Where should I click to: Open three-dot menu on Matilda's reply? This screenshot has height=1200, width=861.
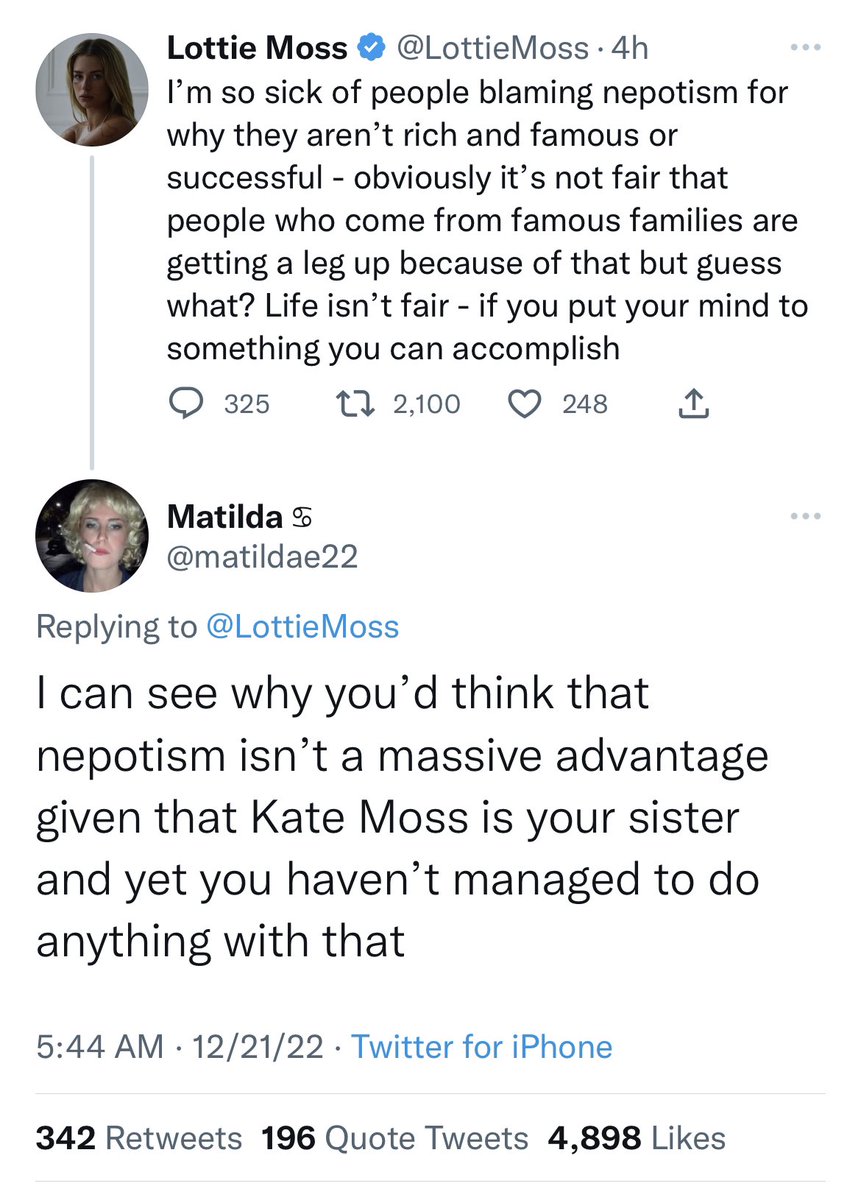804,516
